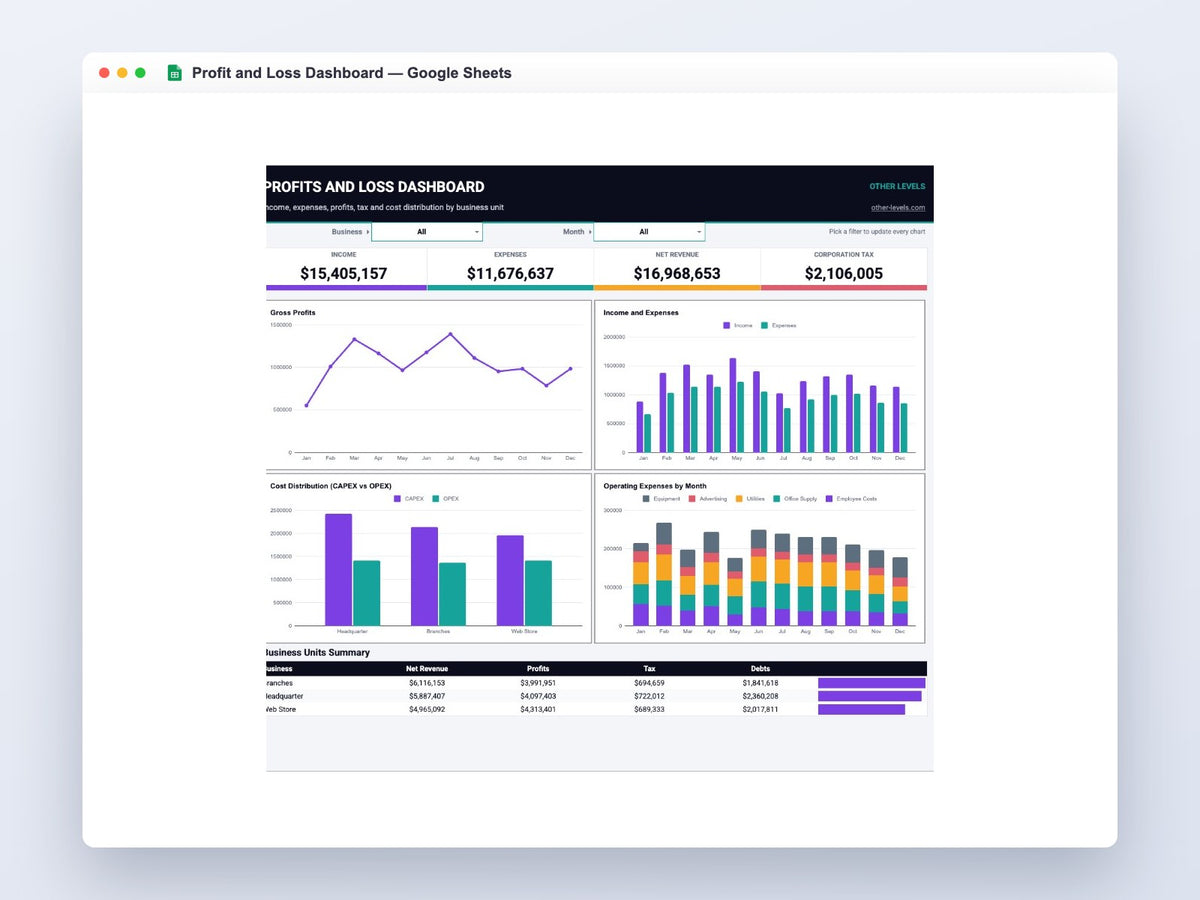Select the Net Revenue value $16,968,653

tap(677, 273)
